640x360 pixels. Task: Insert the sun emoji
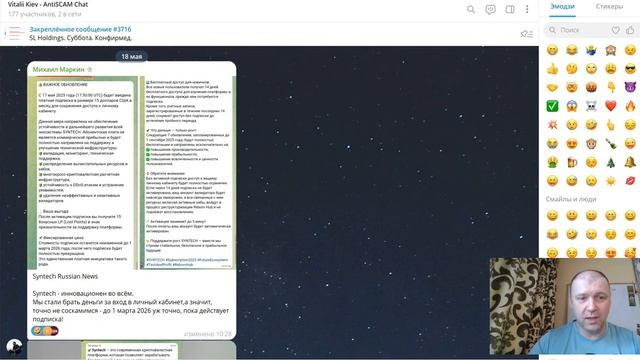[x=611, y=180]
